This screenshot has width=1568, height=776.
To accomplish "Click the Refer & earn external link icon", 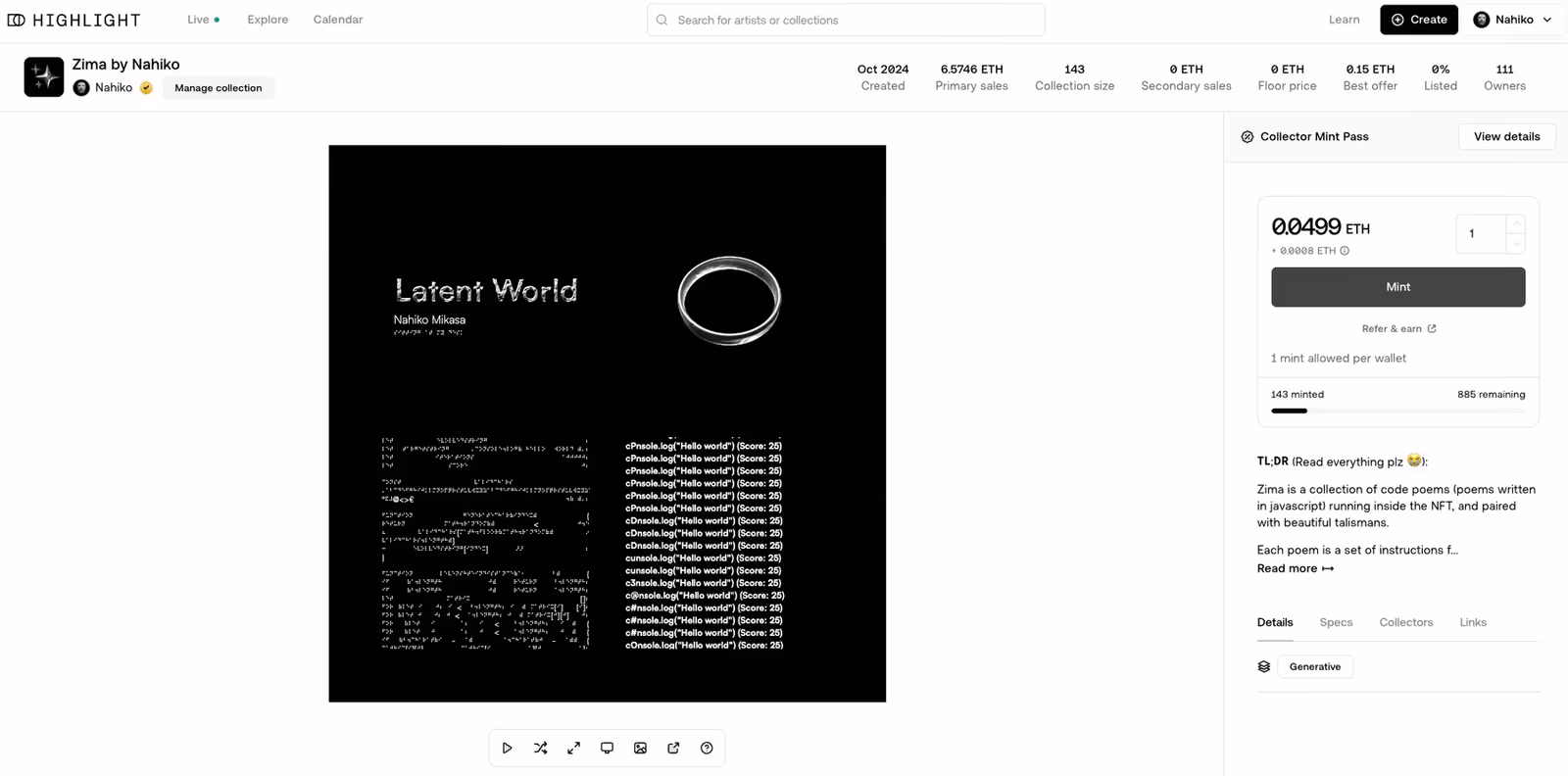I will tap(1432, 328).
